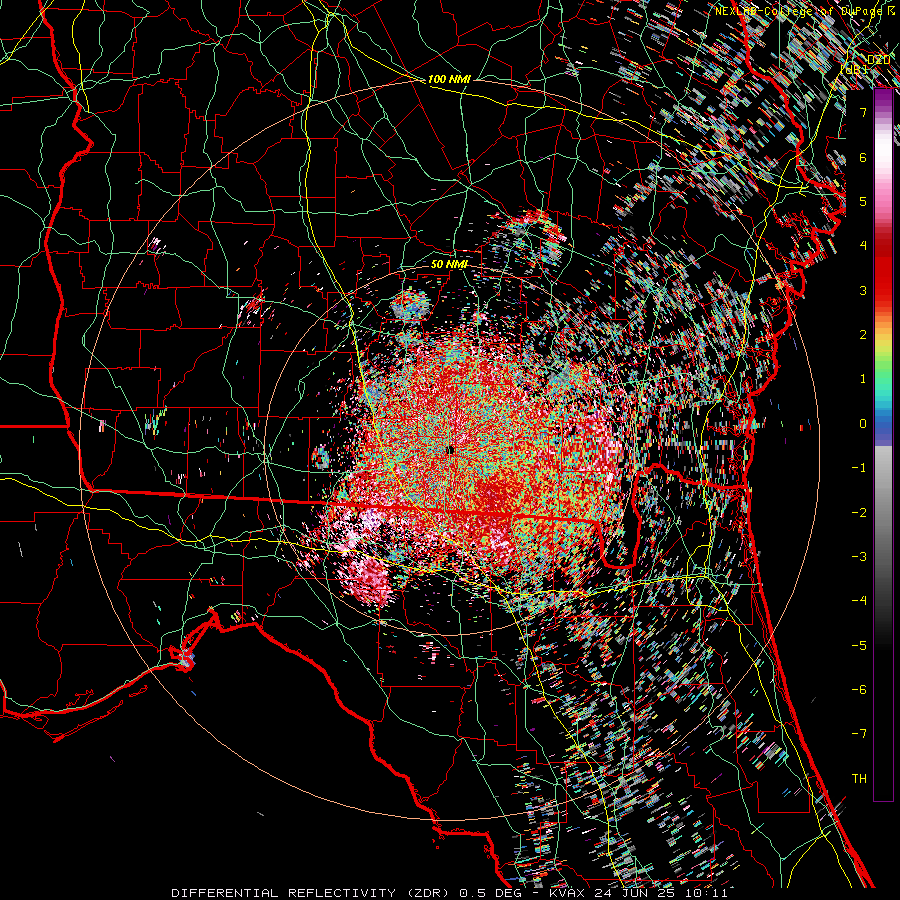The height and width of the screenshot is (900, 900).
Task: Click the 'TH' threshold label on scale
Action: click(859, 778)
